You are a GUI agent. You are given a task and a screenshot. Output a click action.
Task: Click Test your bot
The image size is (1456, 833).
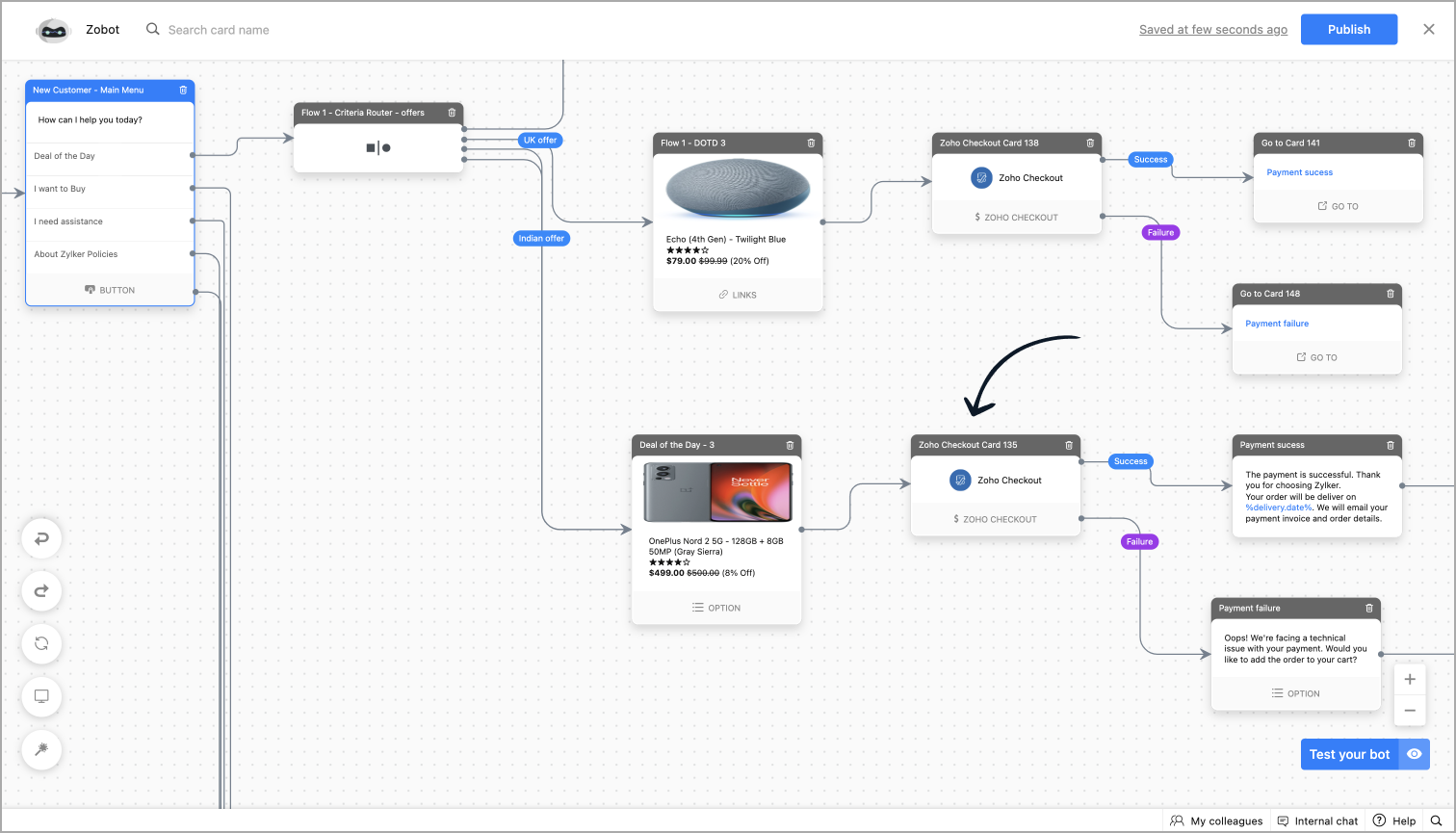tap(1350, 754)
